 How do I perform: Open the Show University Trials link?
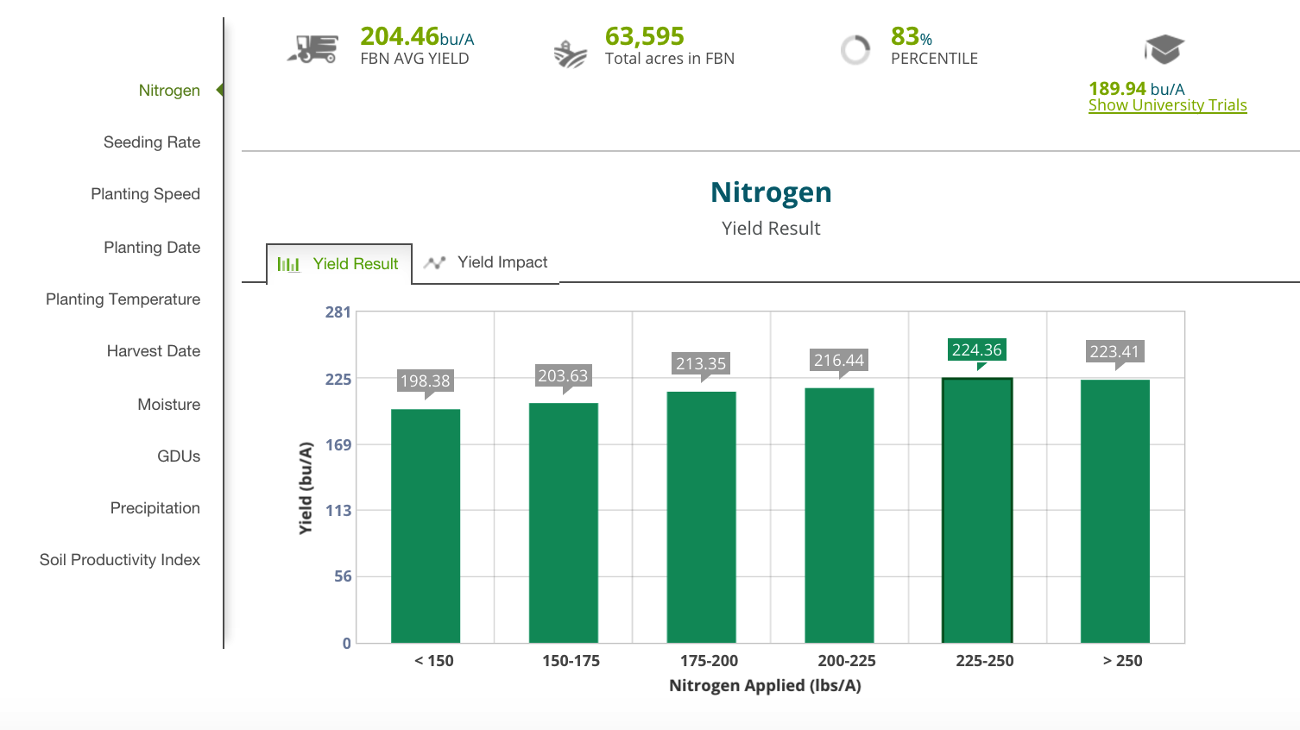click(1167, 105)
